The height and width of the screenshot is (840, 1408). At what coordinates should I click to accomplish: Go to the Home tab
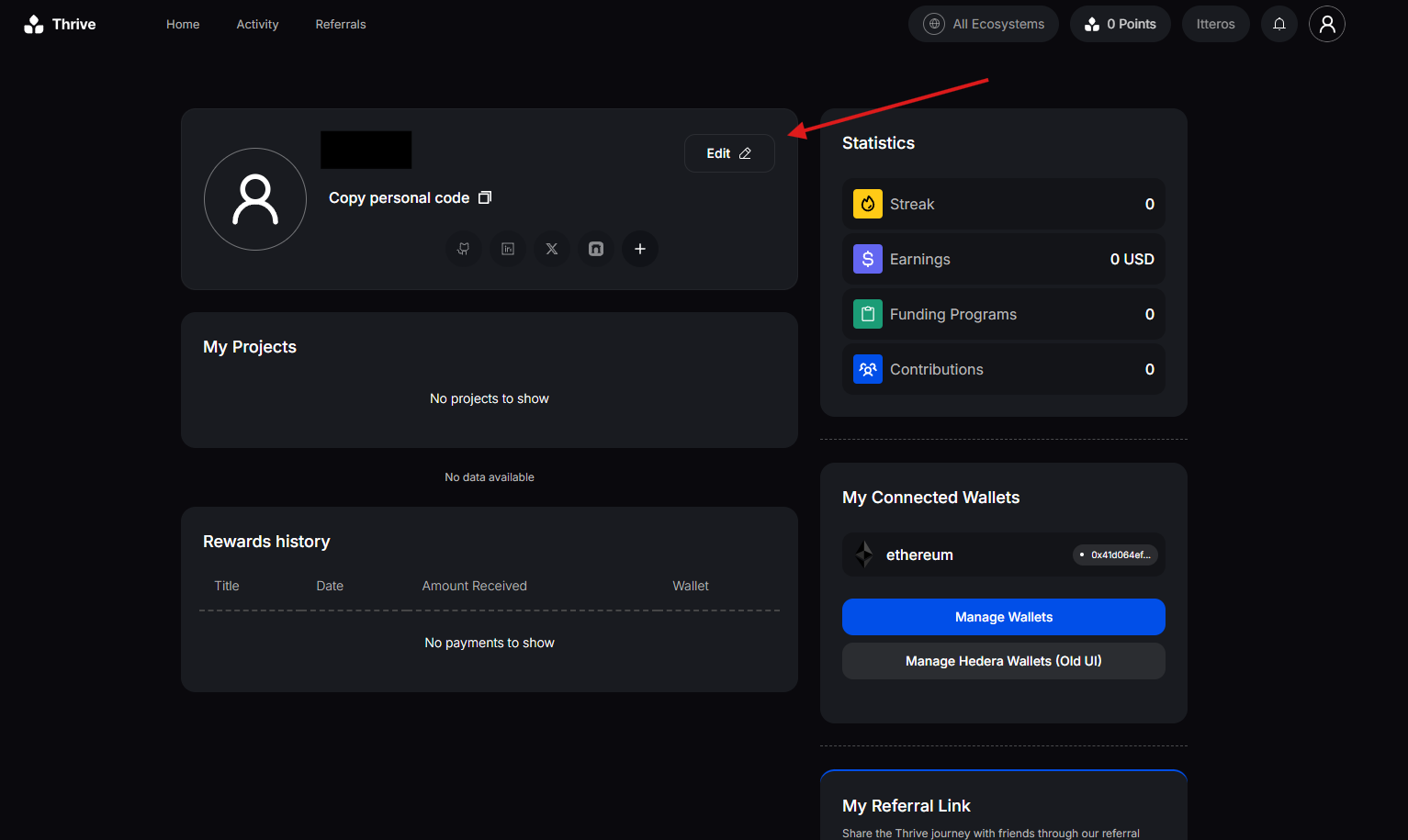tap(183, 24)
